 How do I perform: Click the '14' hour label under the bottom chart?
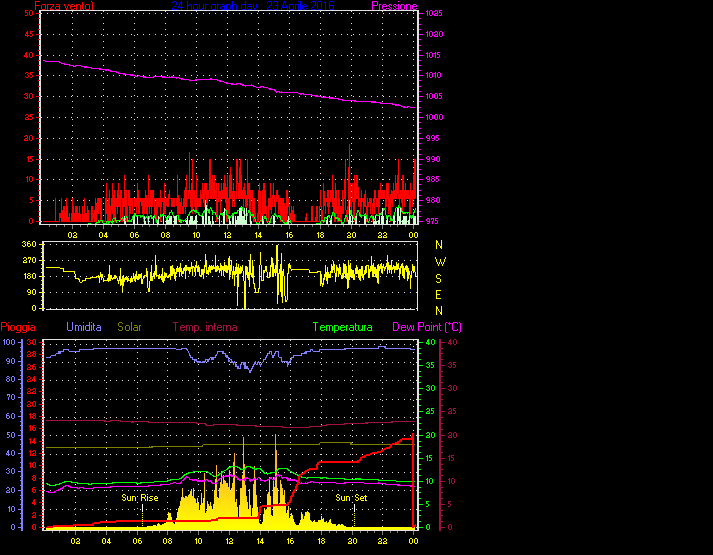[x=260, y=541]
